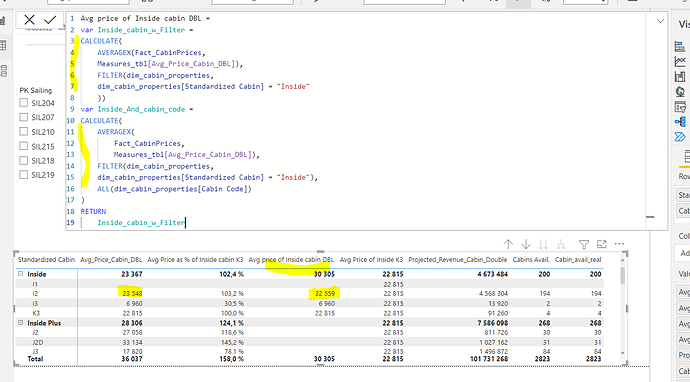690x382 pixels.
Task: Open focus mode for the matrix visual
Action: click(602, 244)
